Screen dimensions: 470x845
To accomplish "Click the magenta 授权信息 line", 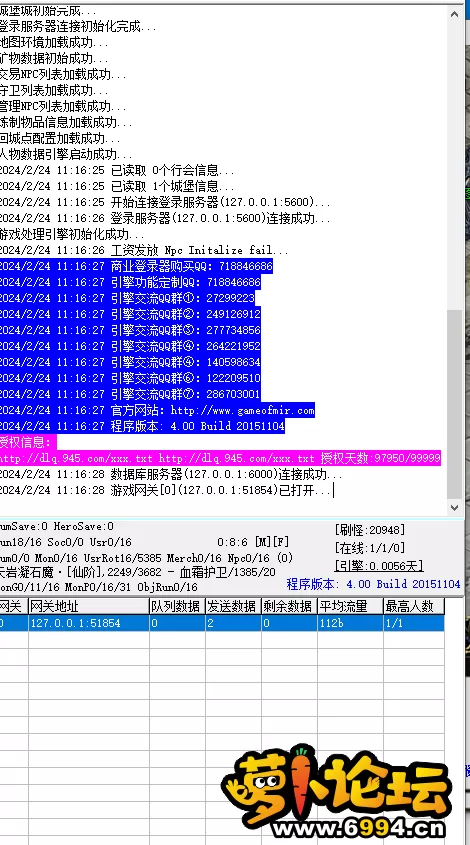I will [28, 443].
